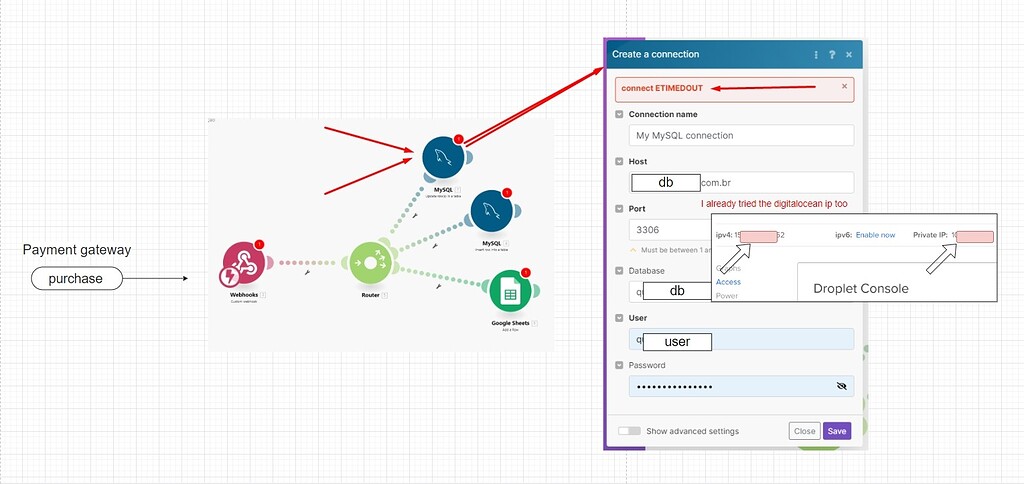
Task: Open the dialog's three-dot options menu
Action: (x=817, y=54)
